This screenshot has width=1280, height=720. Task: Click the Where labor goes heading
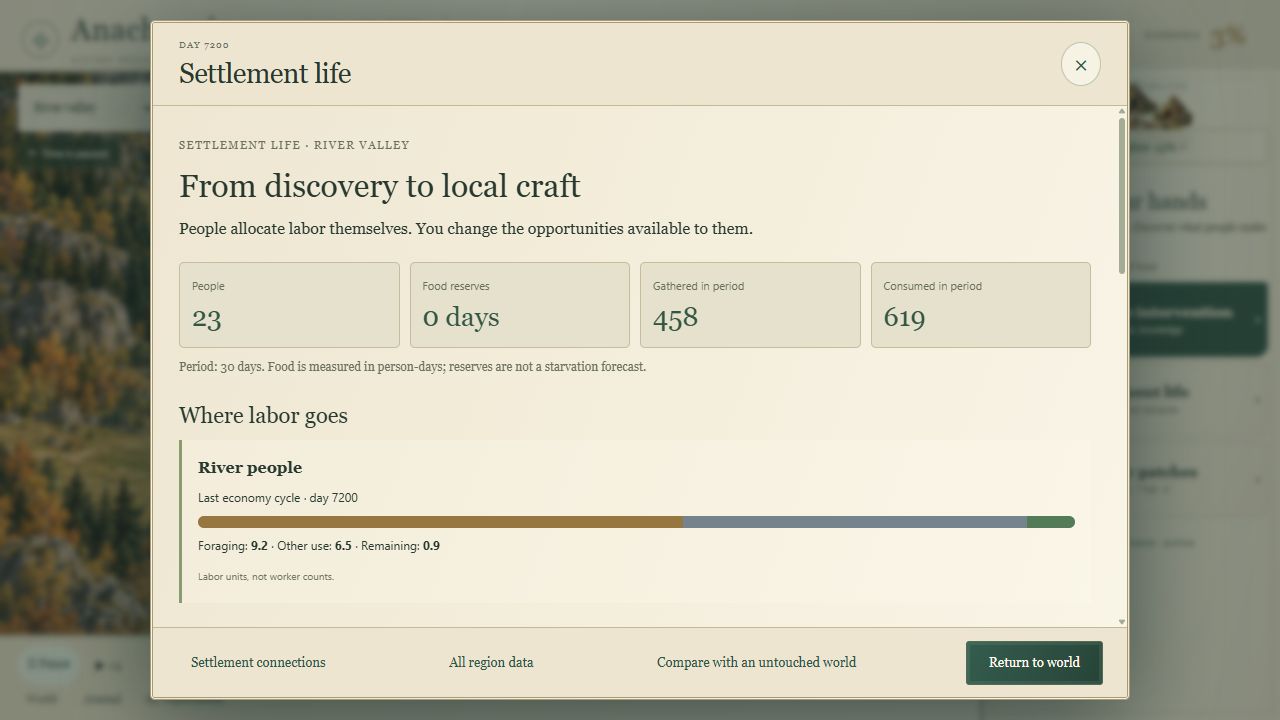[x=263, y=415]
